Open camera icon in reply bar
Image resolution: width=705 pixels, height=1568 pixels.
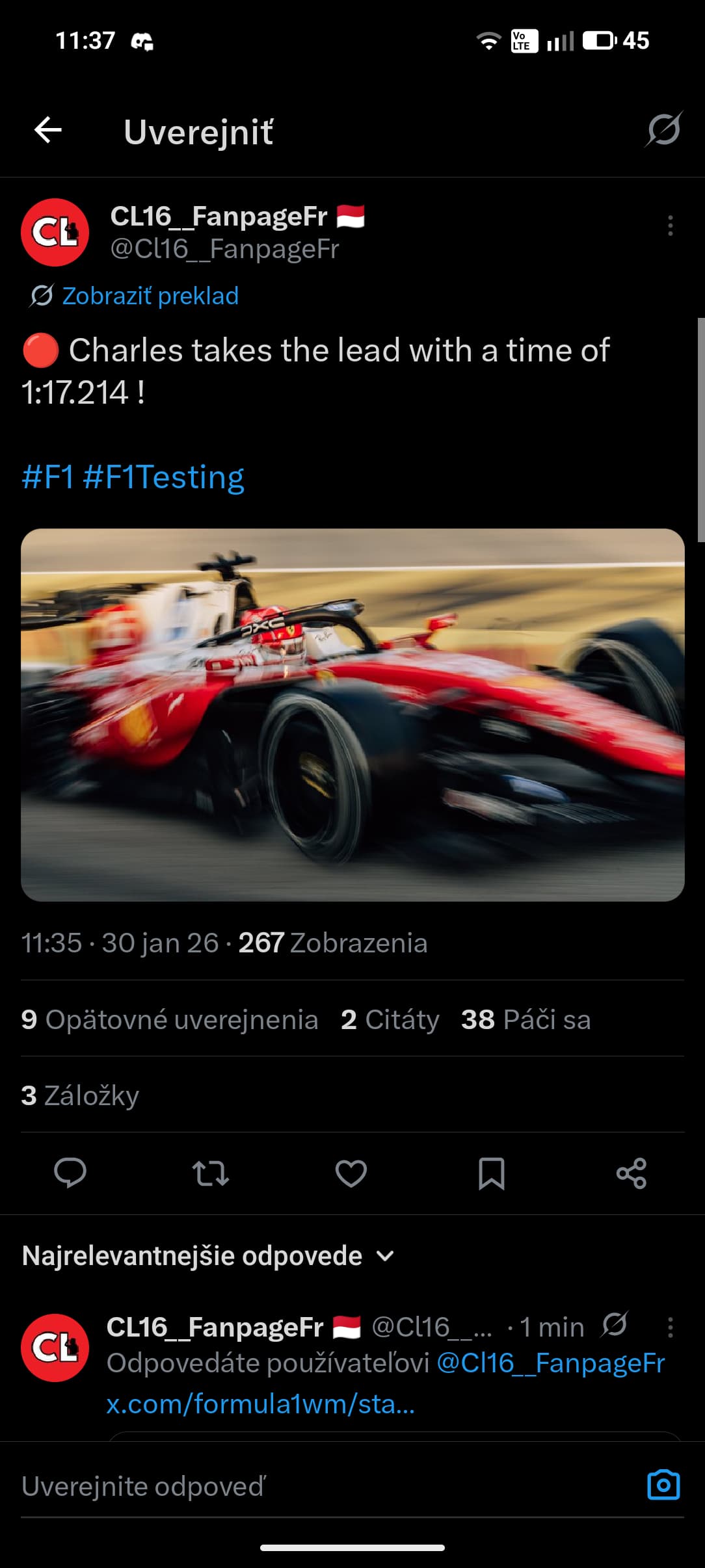pos(663,1485)
